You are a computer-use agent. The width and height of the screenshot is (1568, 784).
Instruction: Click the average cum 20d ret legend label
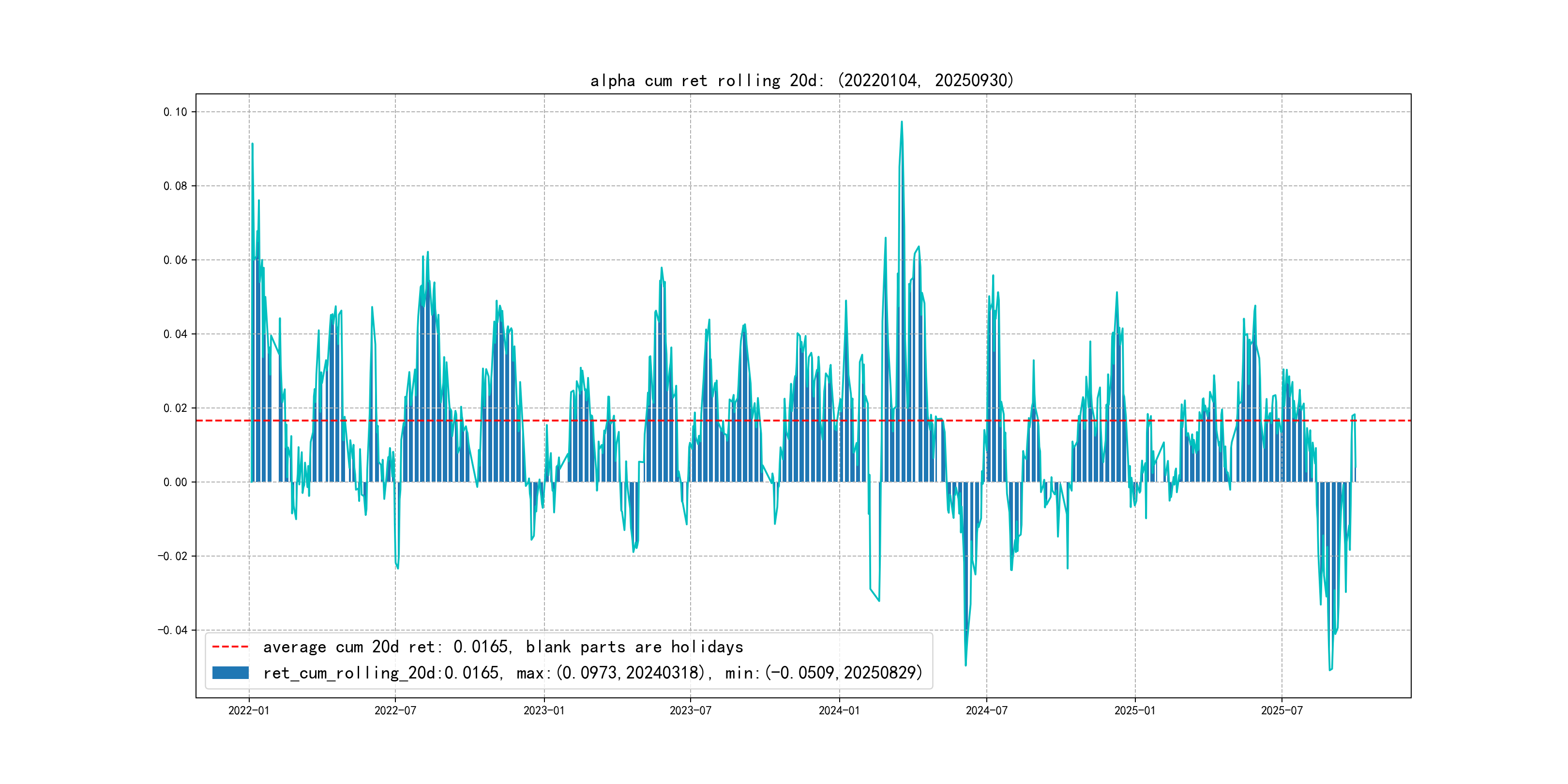(503, 647)
